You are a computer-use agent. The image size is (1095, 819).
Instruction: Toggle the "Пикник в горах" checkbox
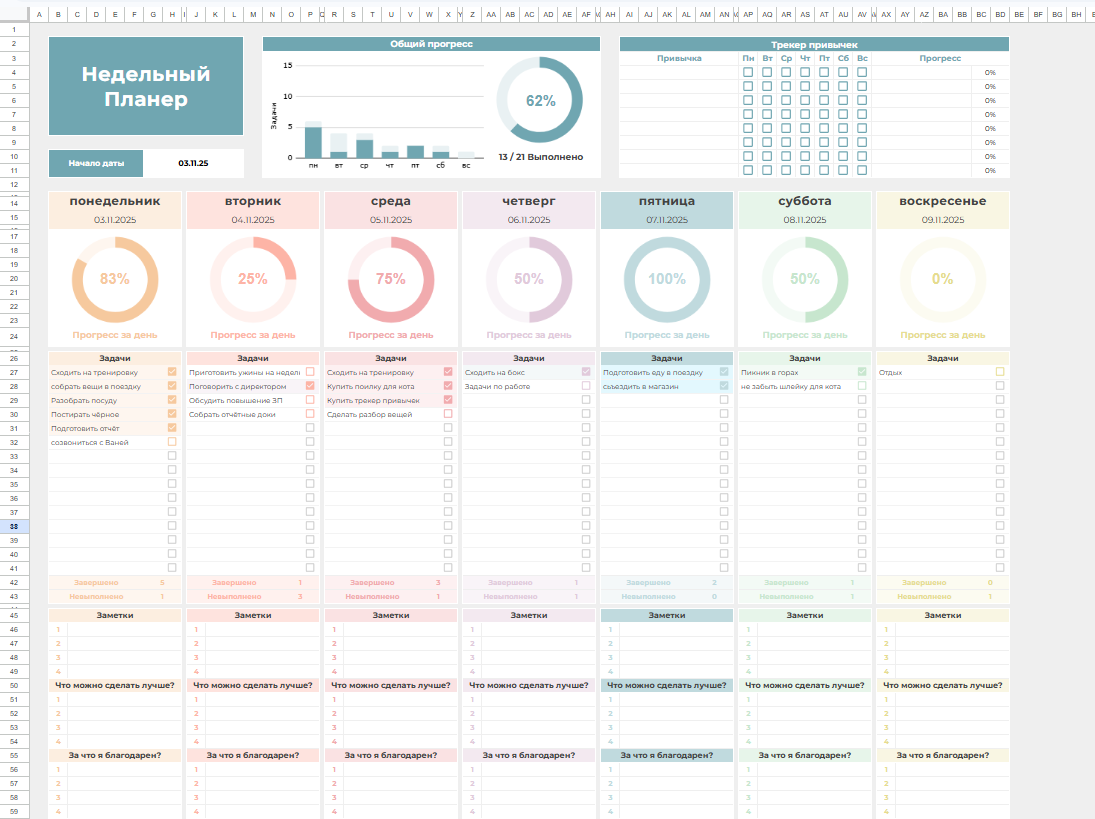[862, 372]
